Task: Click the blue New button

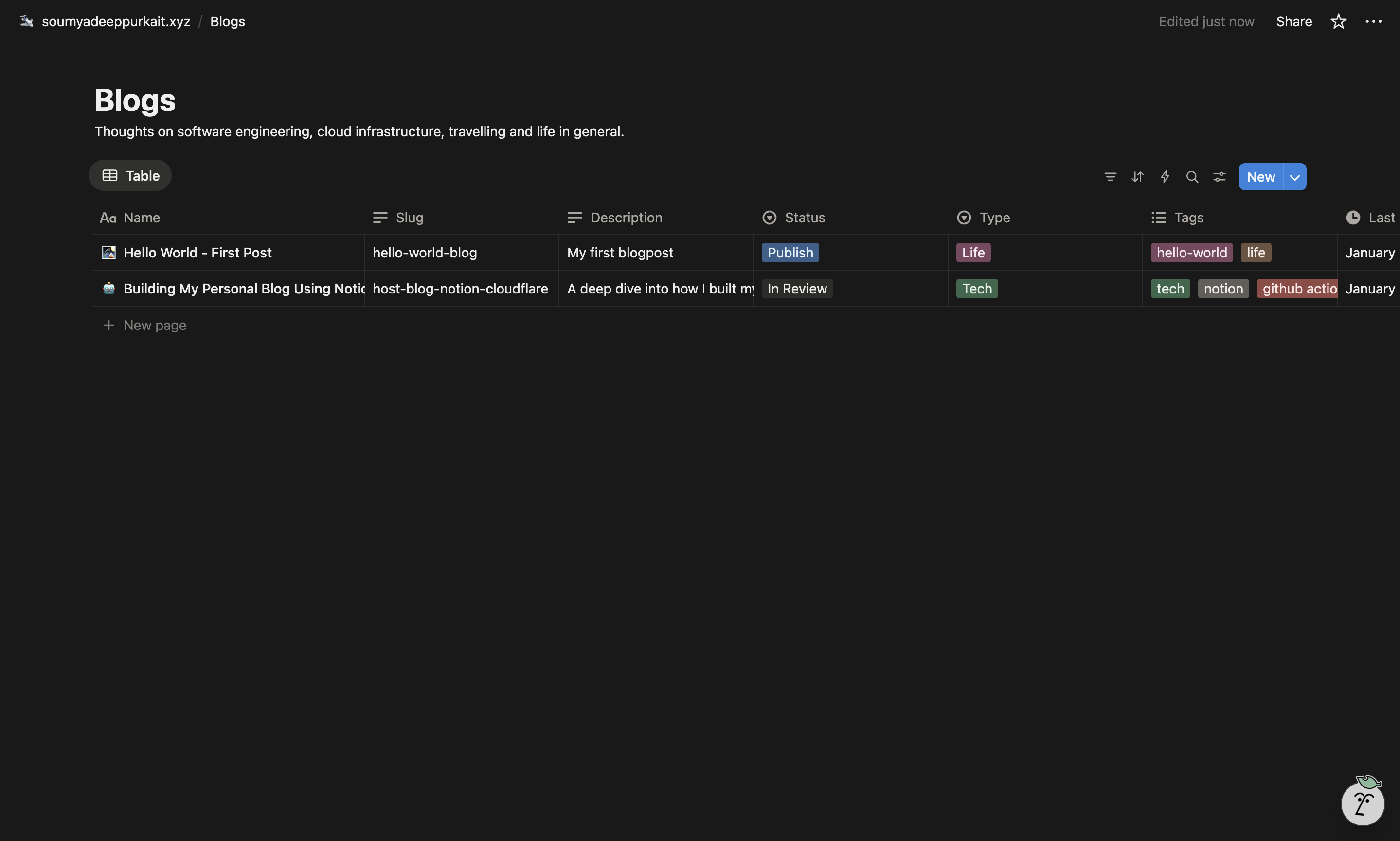Action: pyautogui.click(x=1261, y=177)
